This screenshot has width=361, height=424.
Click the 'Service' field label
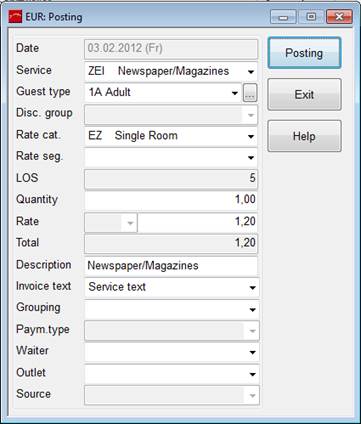(x=34, y=70)
